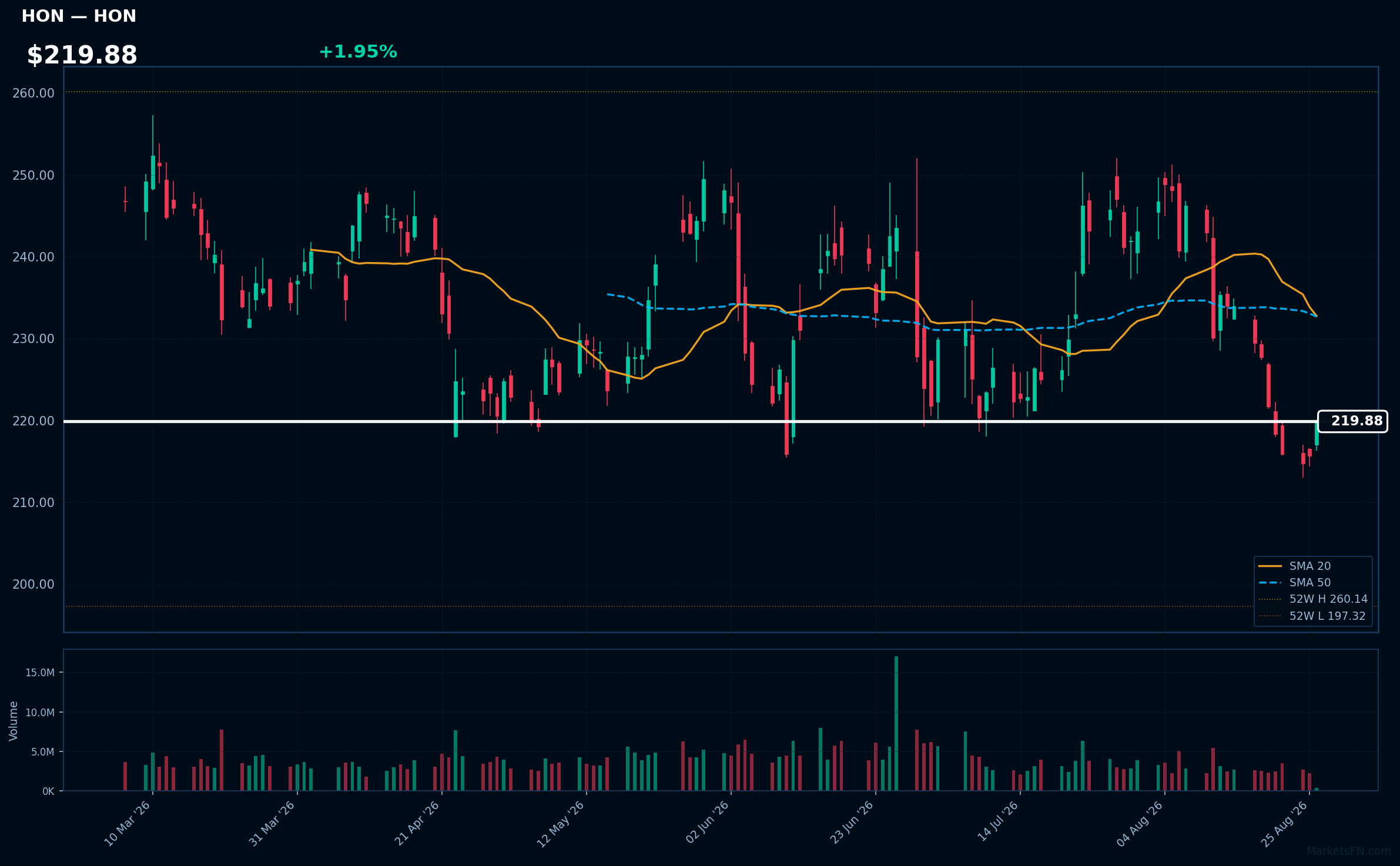Click the +1.95% change value

(x=358, y=52)
